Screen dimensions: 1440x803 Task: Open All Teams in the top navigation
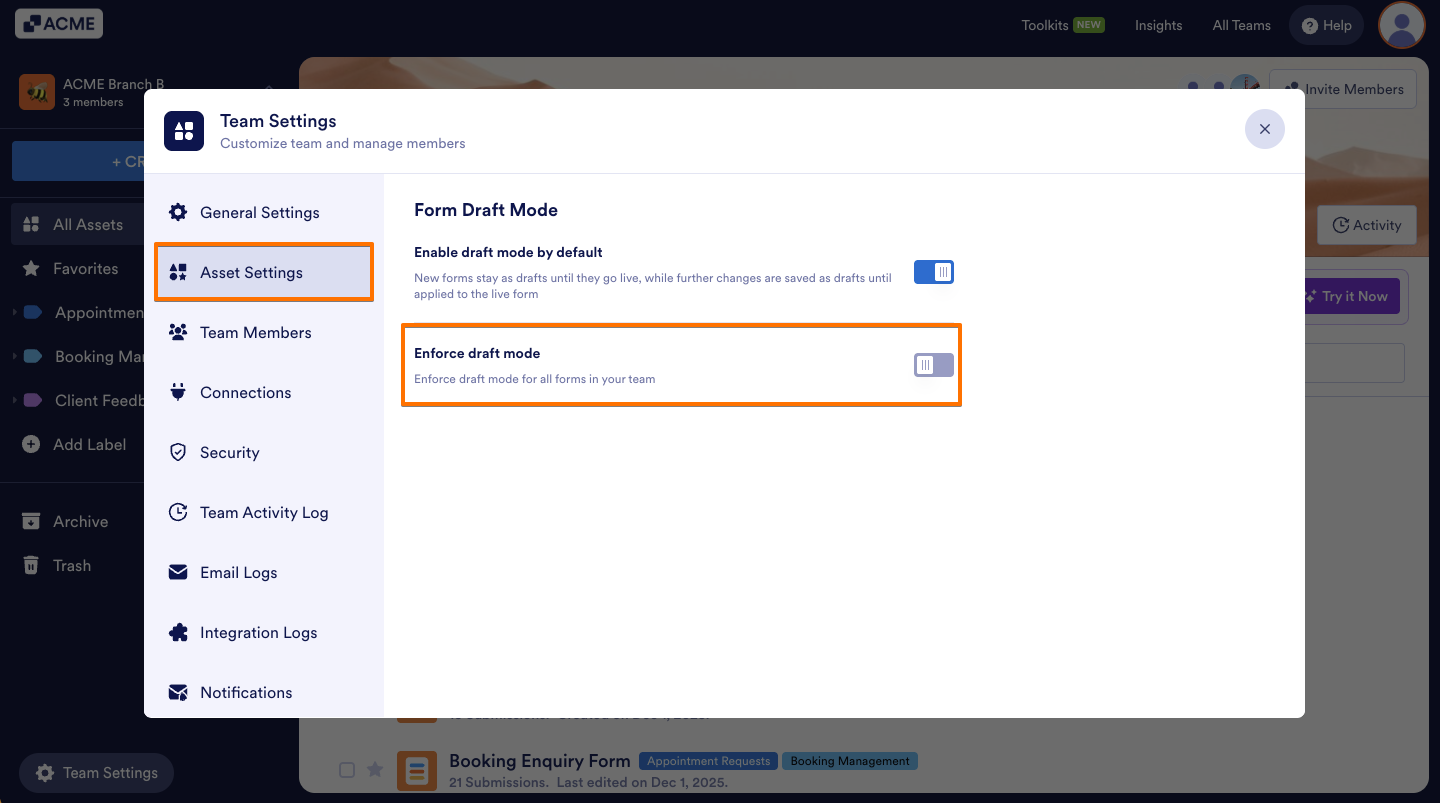[1241, 25]
